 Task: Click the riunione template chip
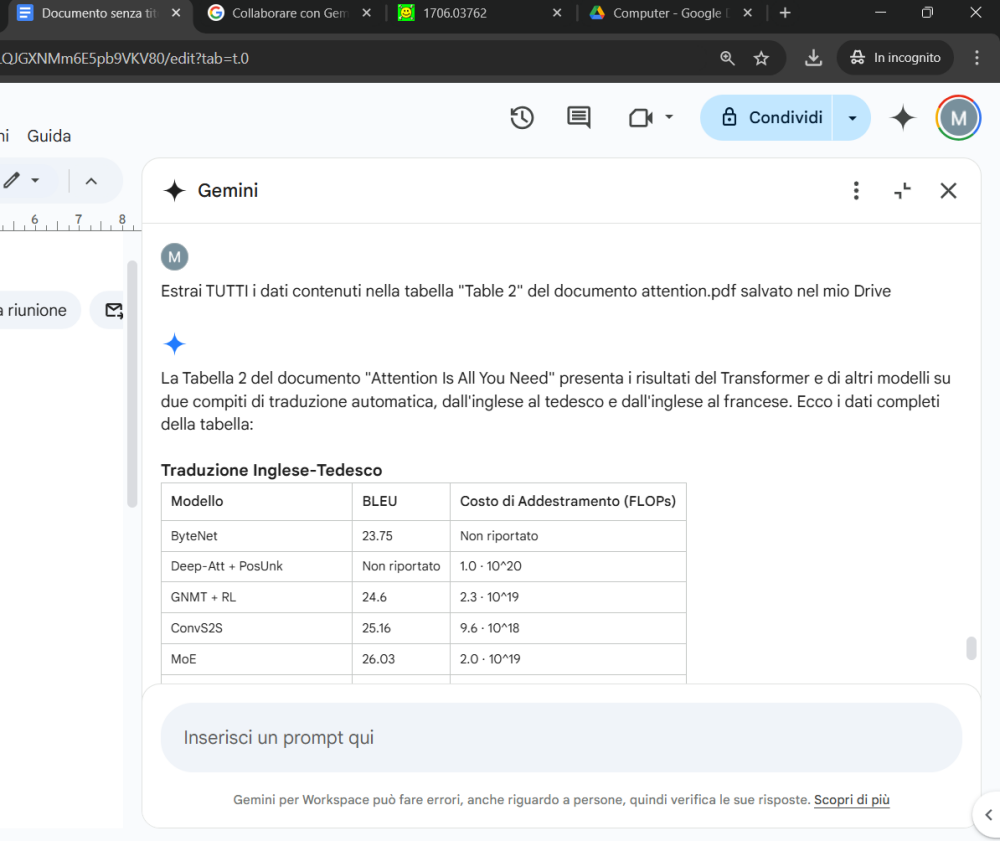tap(38, 311)
